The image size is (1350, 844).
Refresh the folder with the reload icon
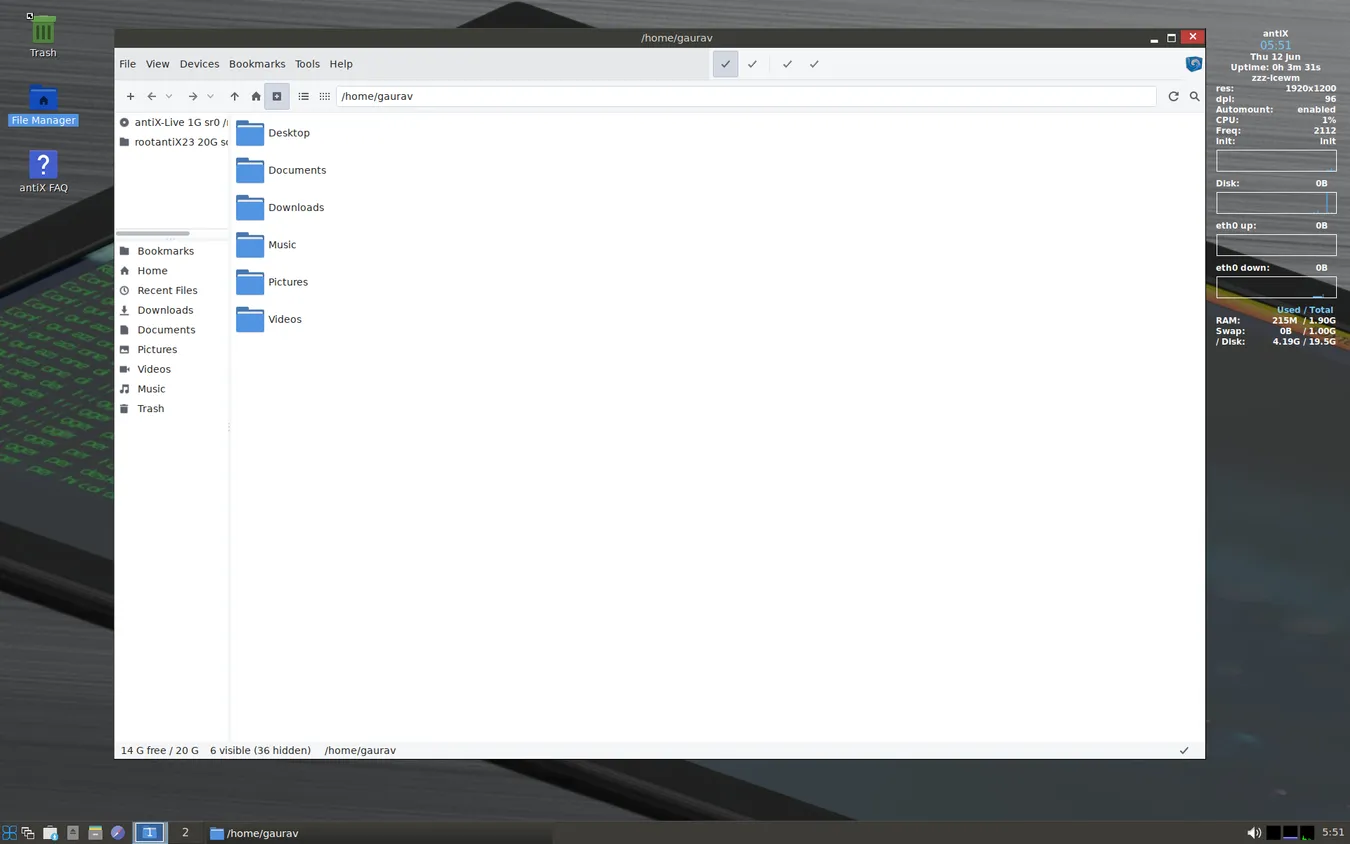coord(1173,96)
